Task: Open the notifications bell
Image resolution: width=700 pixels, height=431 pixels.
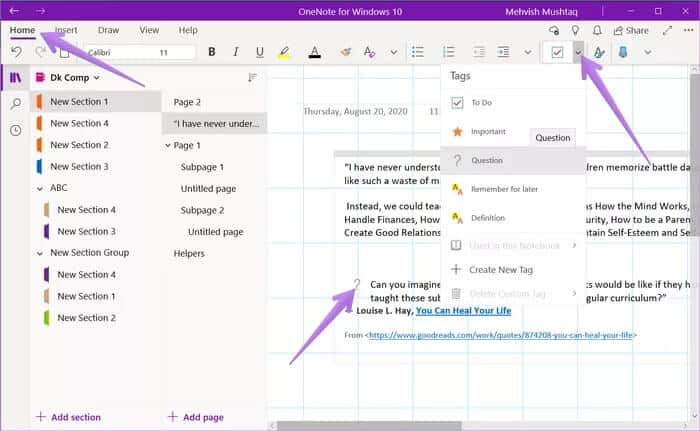Action: coord(597,31)
